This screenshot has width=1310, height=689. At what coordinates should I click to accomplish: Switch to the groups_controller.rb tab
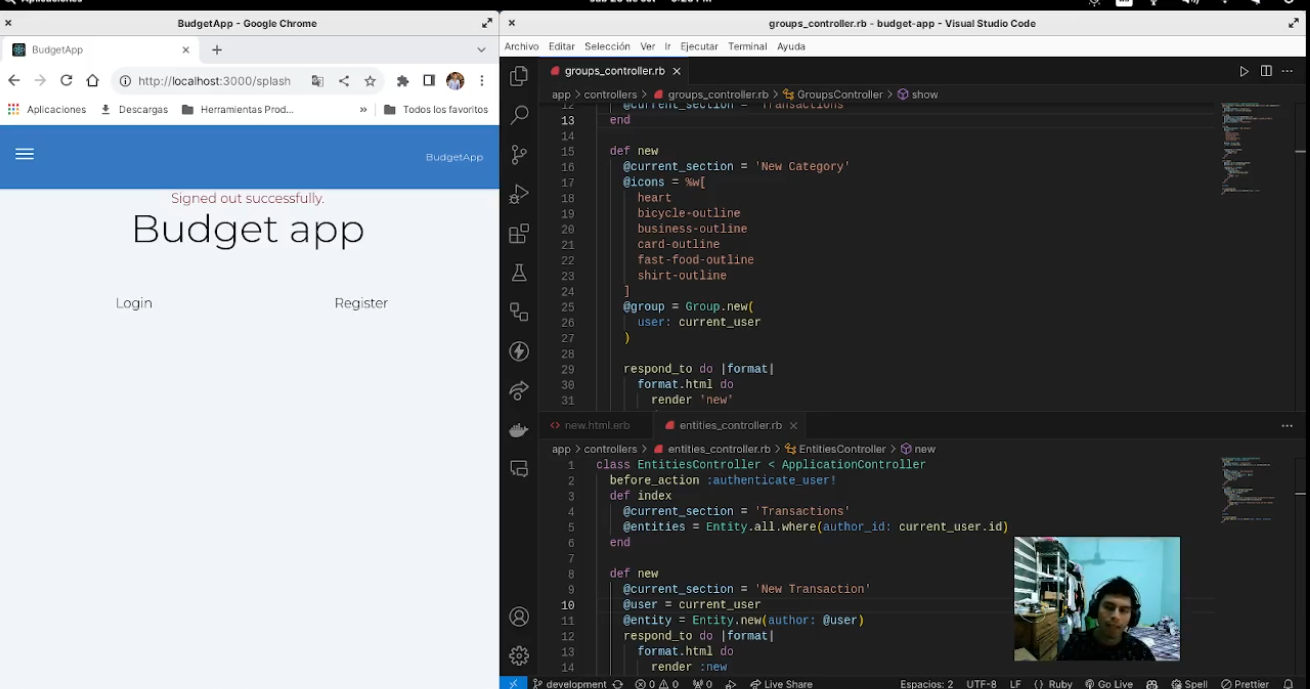(614, 71)
